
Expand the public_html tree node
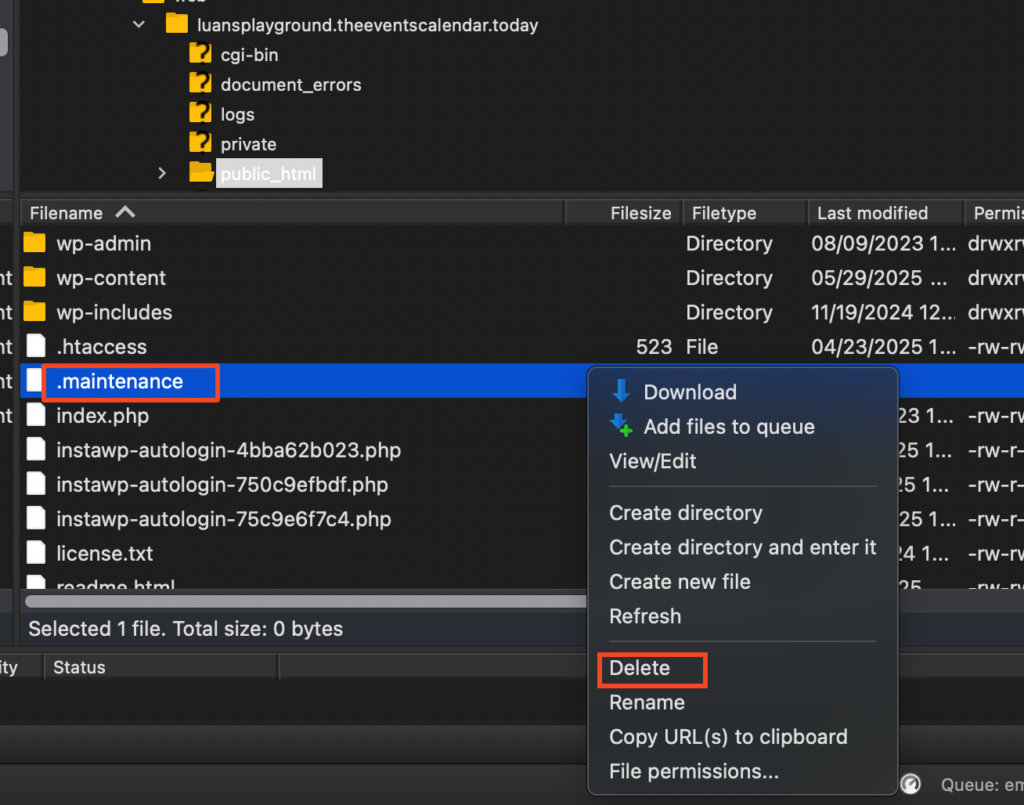coord(162,174)
